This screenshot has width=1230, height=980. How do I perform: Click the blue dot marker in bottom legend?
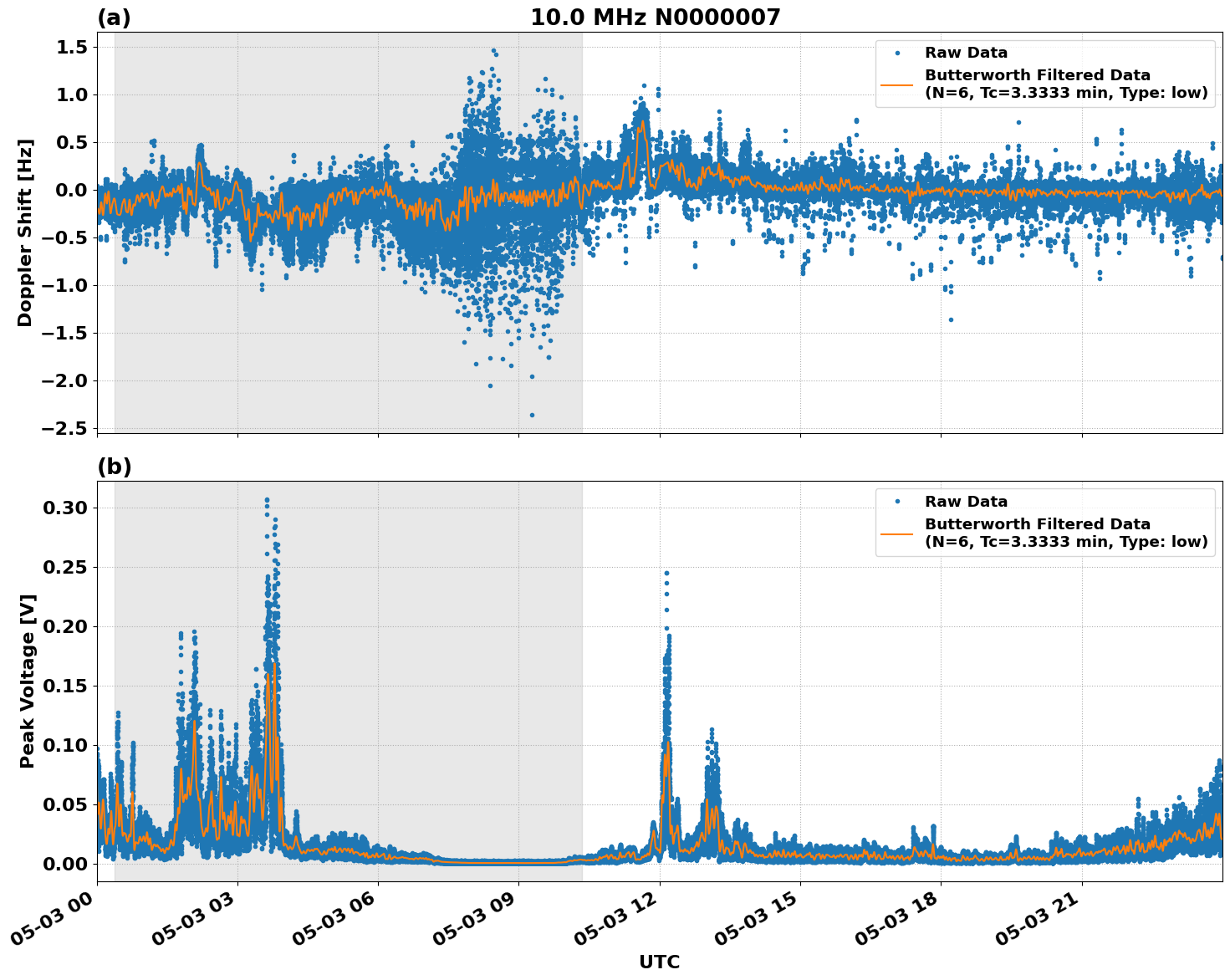click(897, 502)
